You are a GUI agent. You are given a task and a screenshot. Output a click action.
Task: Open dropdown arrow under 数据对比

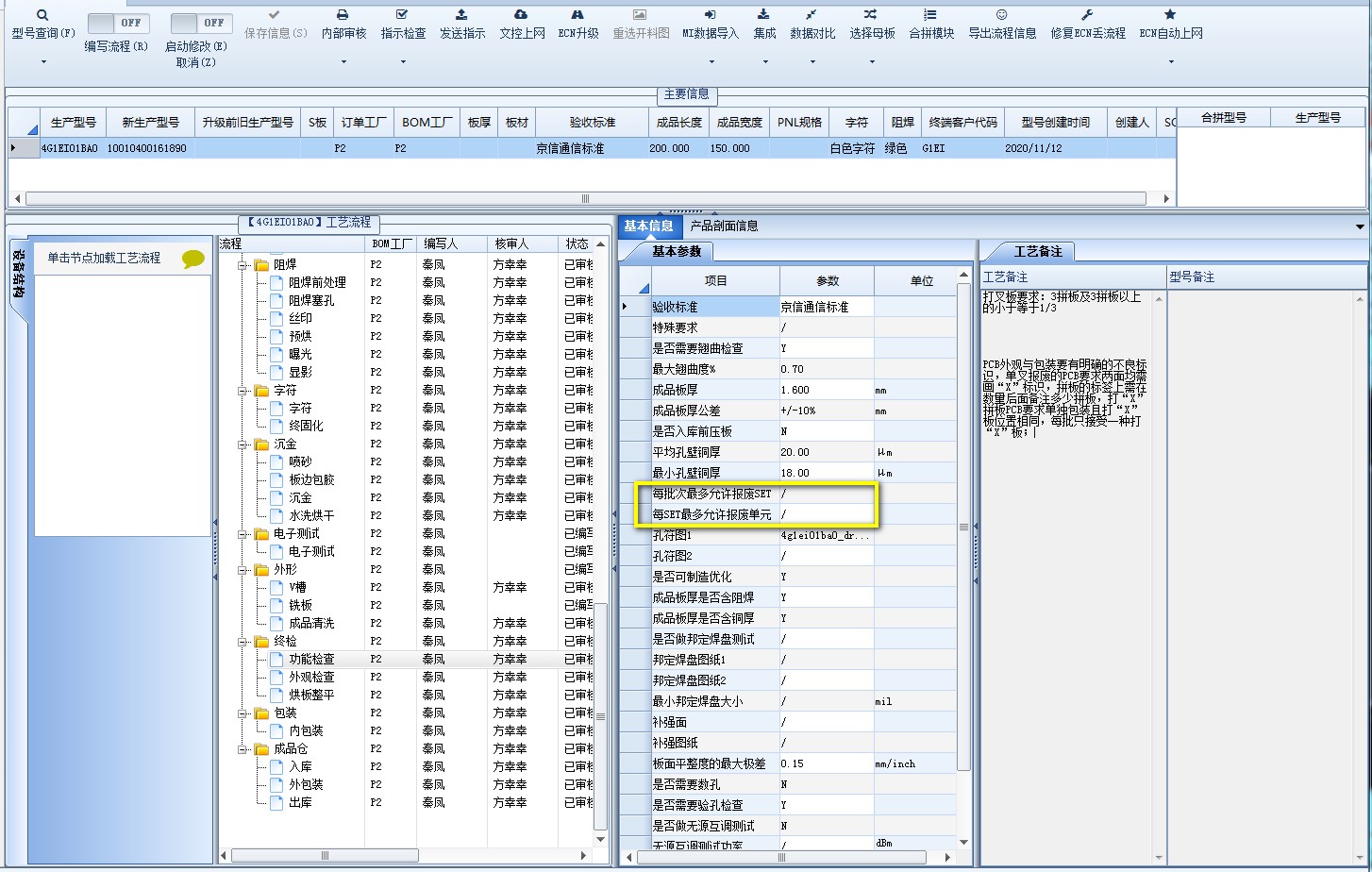[x=812, y=62]
